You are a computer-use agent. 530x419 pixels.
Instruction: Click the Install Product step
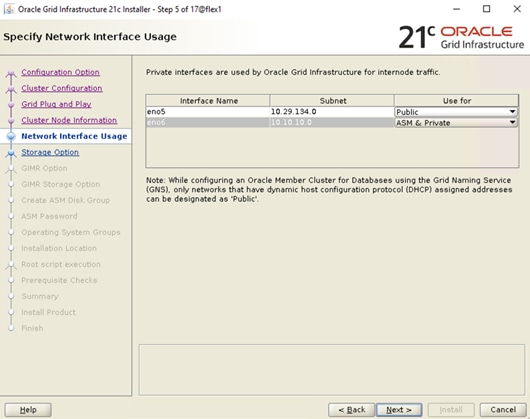pyautogui.click(x=48, y=312)
